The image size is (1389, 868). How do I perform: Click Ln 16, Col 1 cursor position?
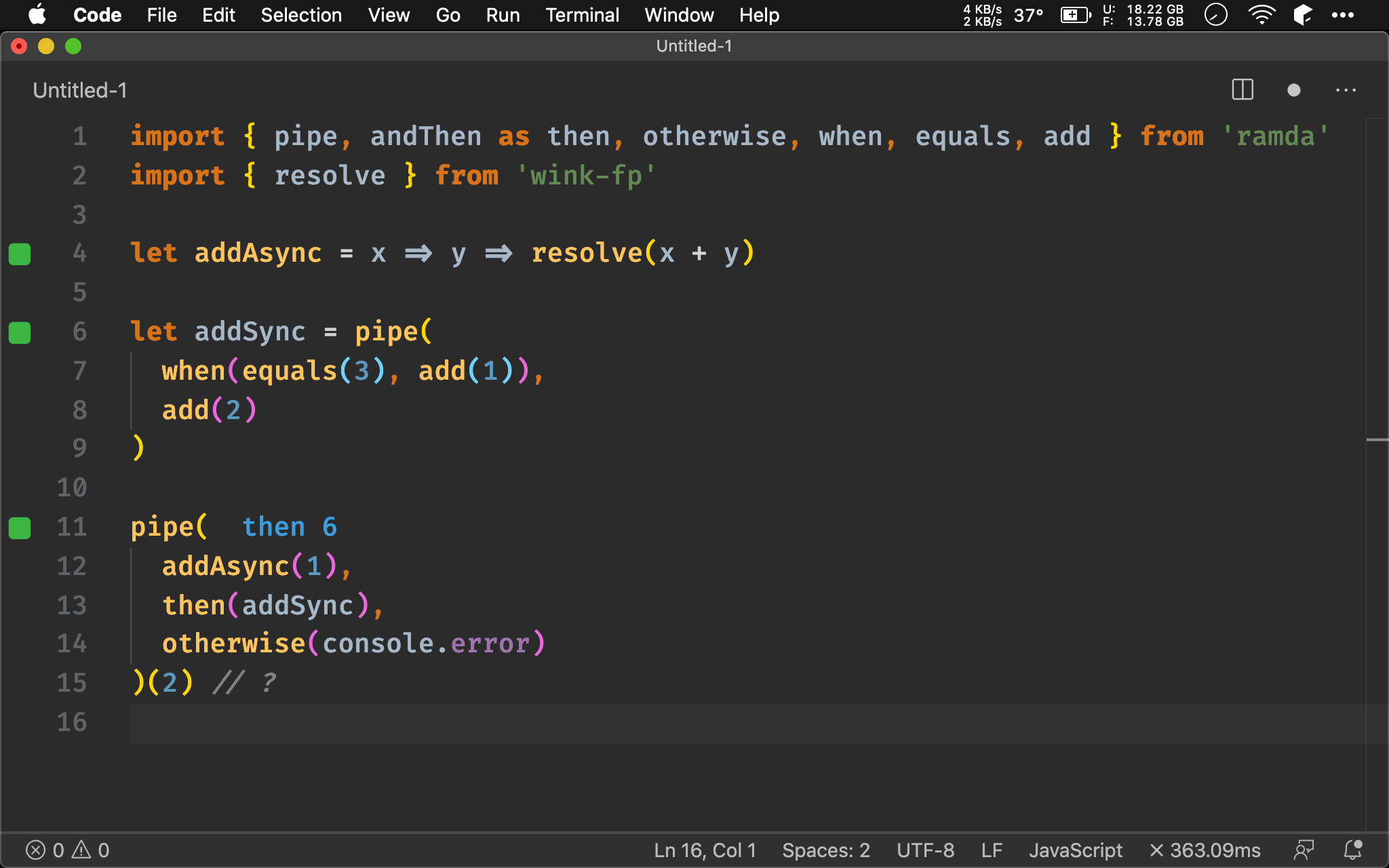tap(705, 850)
